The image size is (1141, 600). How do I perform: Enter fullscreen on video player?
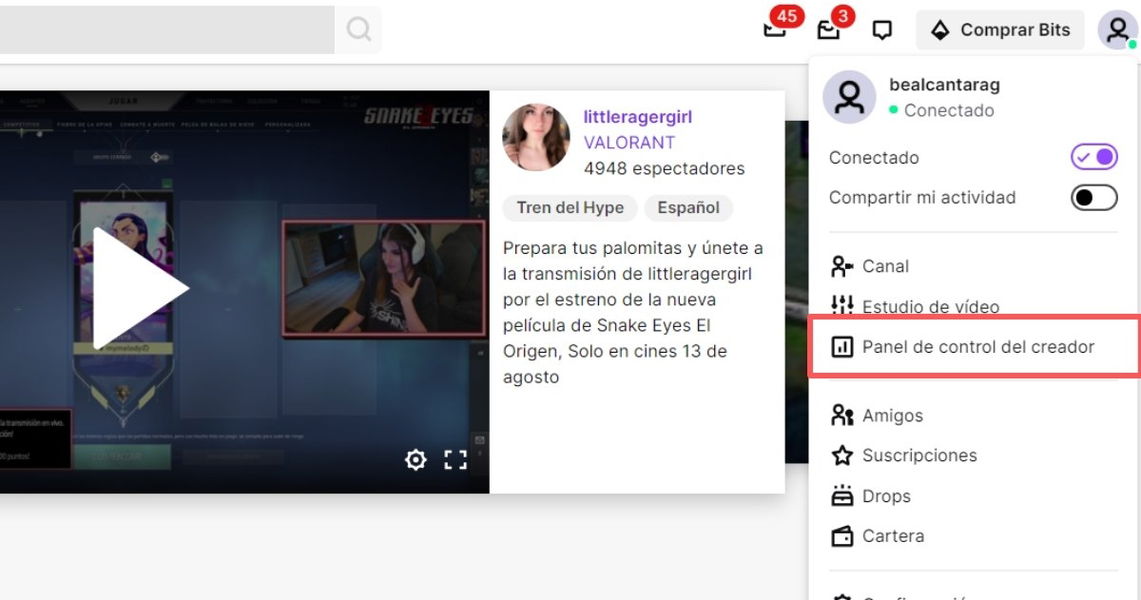456,460
